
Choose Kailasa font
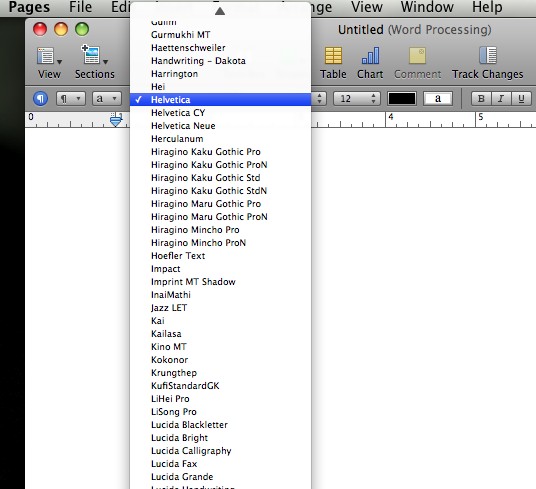pyautogui.click(x=220, y=334)
